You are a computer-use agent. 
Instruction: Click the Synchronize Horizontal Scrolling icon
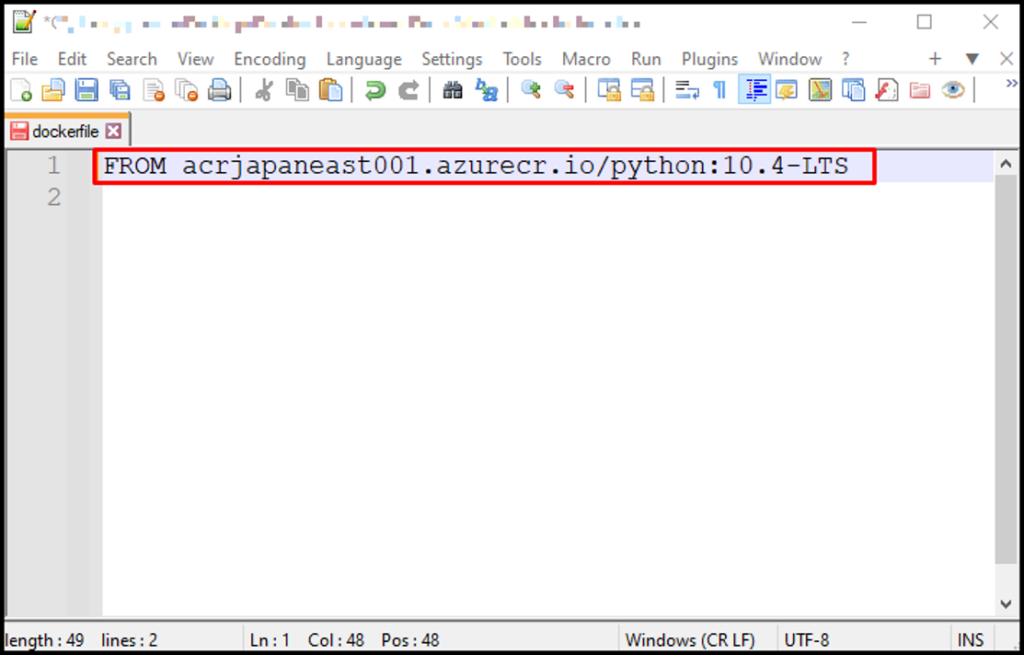tap(642, 90)
